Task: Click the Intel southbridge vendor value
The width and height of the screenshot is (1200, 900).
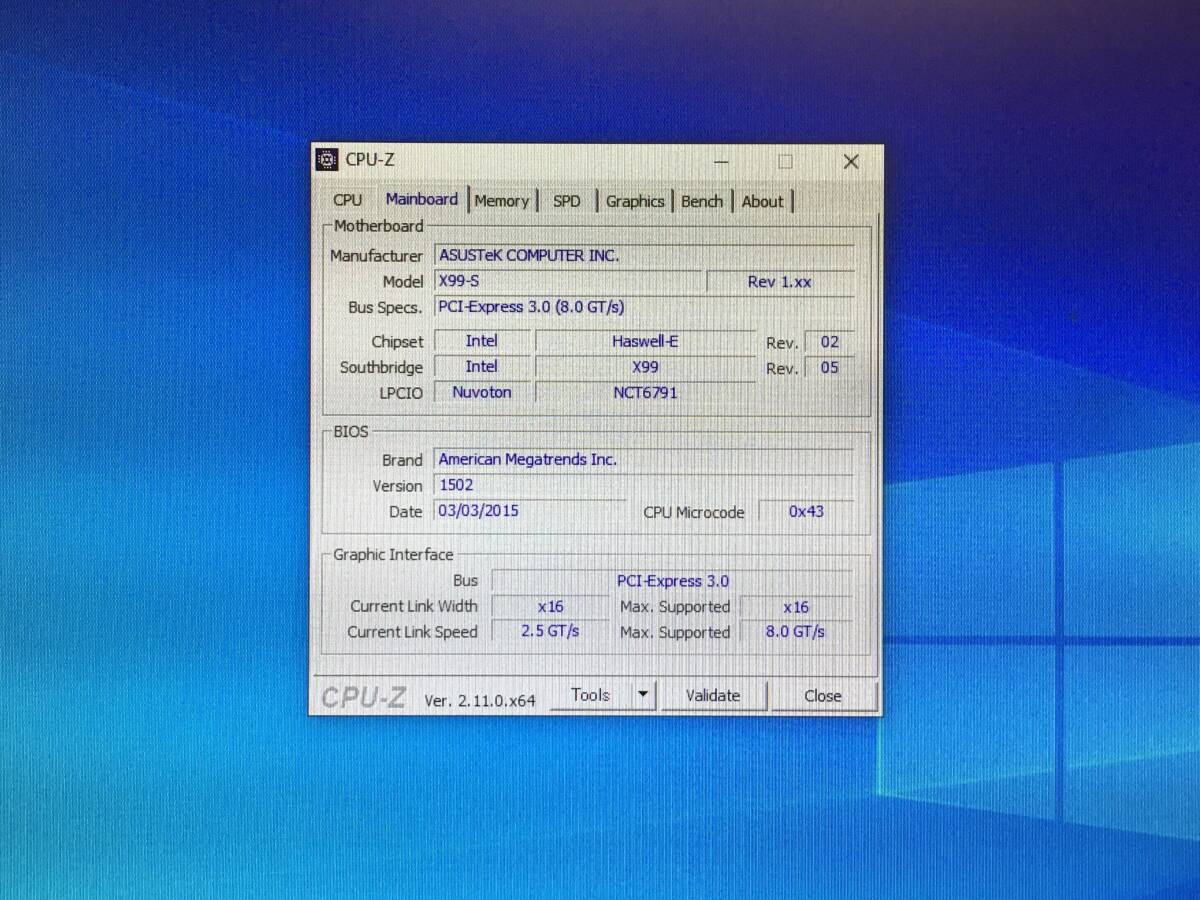Action: click(482, 367)
